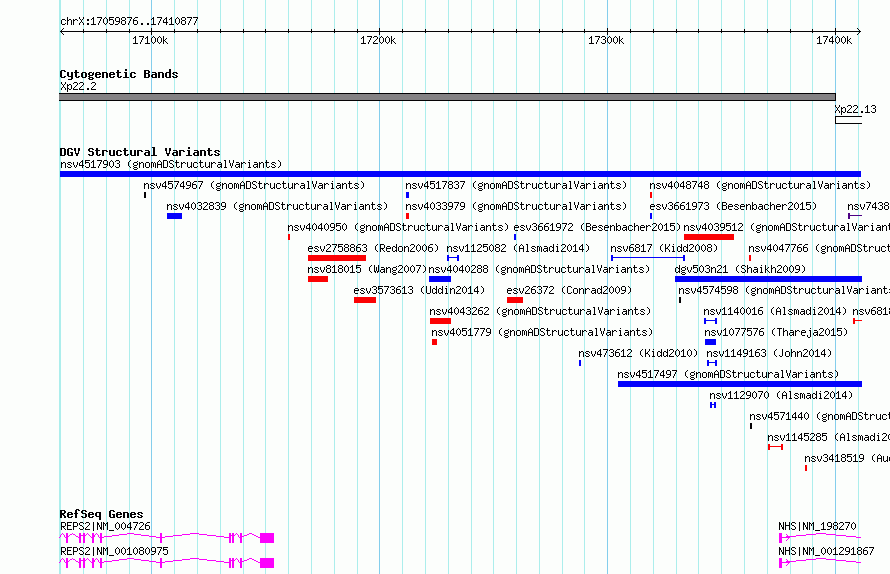Image resolution: width=890 pixels, height=574 pixels.
Task: Select dgv503n21 Shaikh2009 label
Action: point(740,269)
